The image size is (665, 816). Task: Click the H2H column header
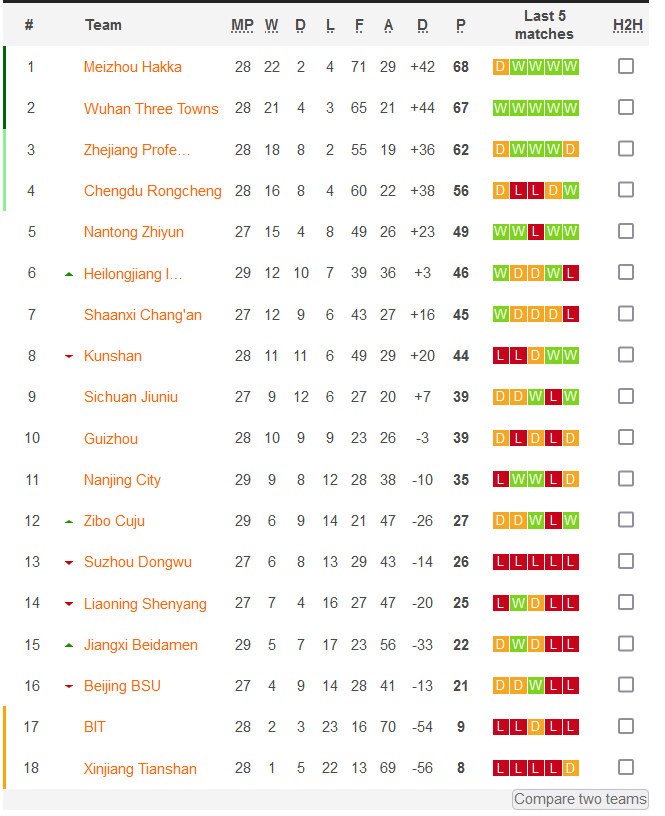[627, 25]
